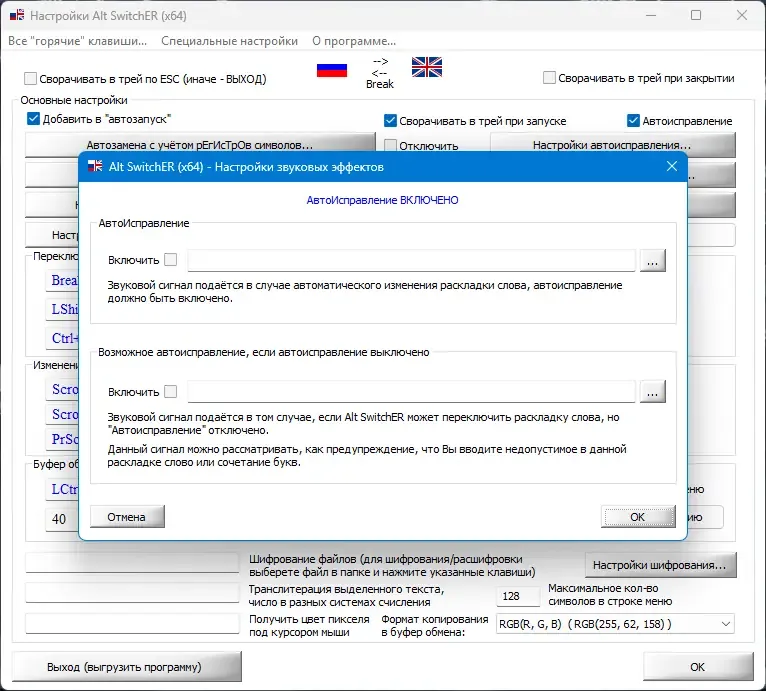766x691 pixels.
Task: Click the main window title bar app icon
Action: click(17, 15)
